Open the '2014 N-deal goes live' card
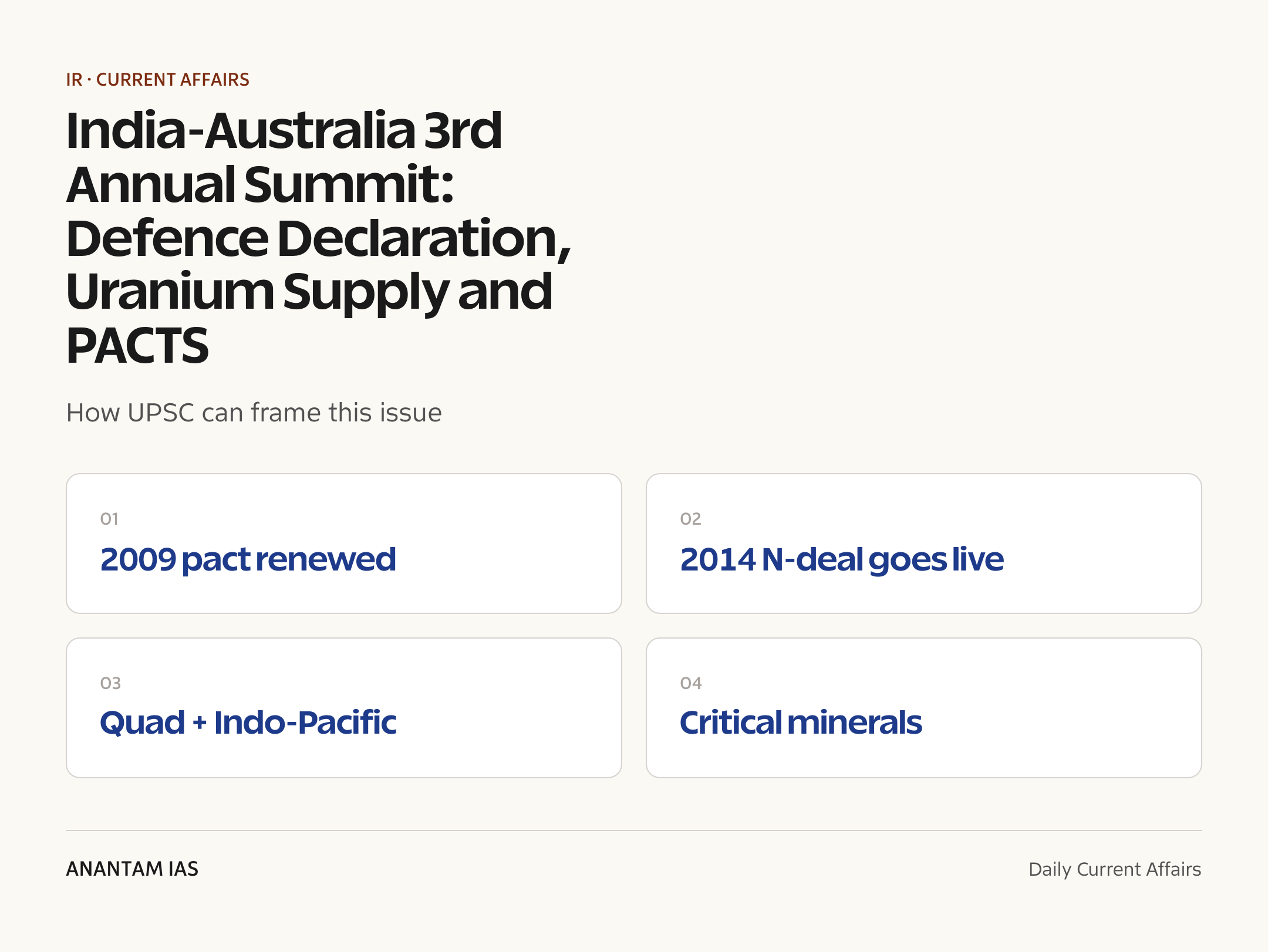 pyautogui.click(x=924, y=543)
